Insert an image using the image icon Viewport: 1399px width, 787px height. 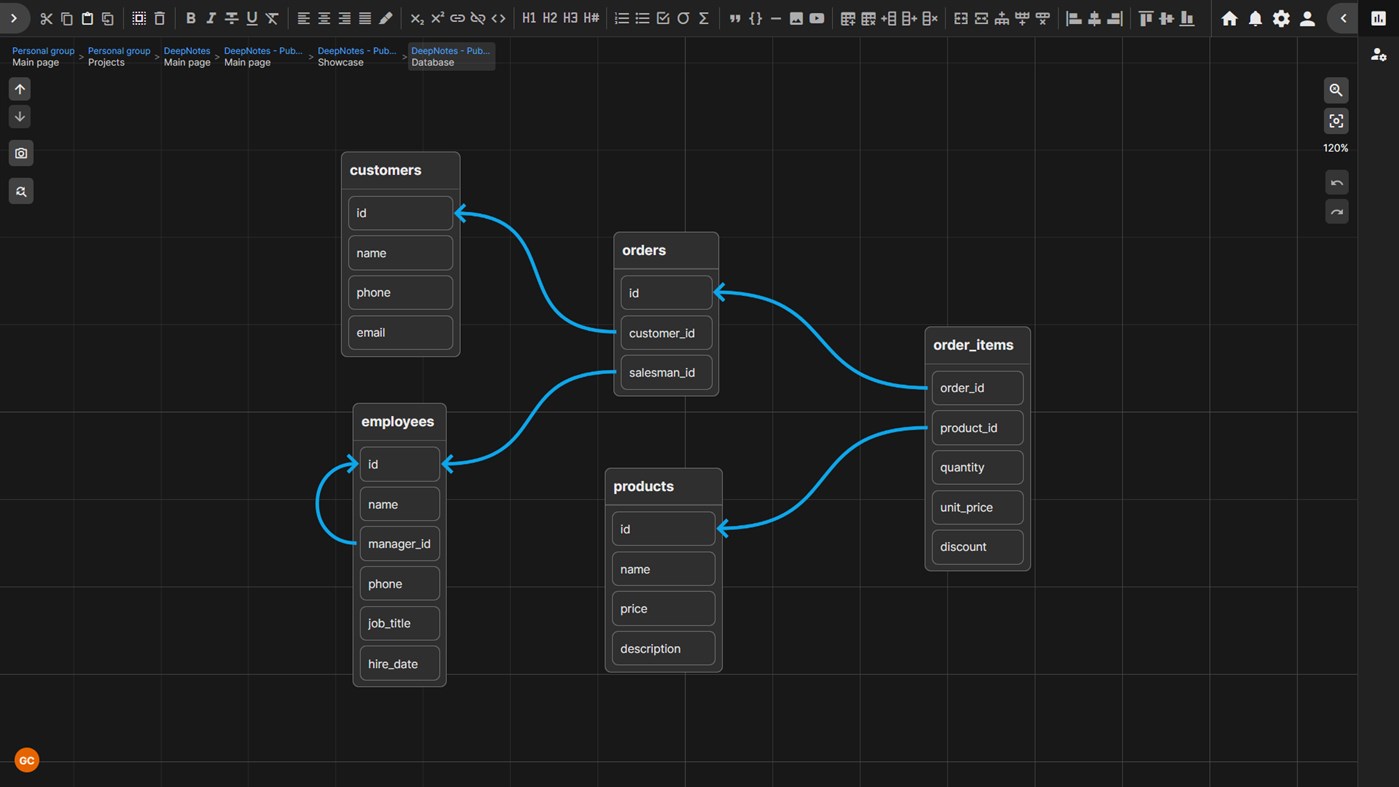[796, 19]
